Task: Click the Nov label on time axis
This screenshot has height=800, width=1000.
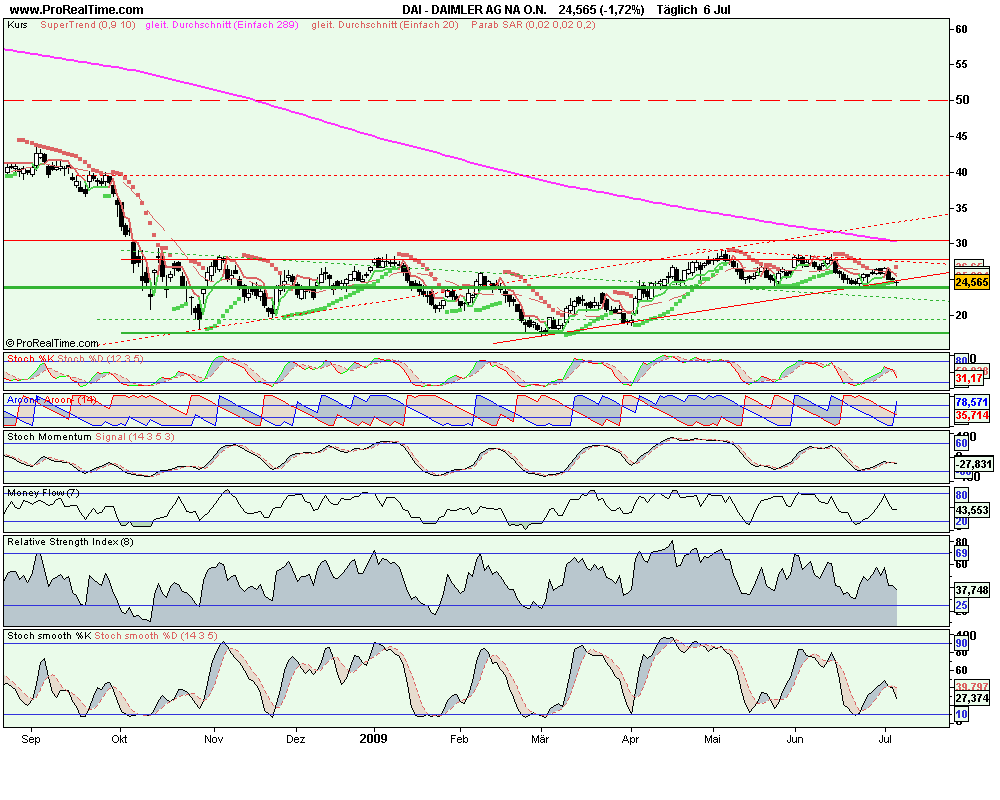Action: point(214,739)
